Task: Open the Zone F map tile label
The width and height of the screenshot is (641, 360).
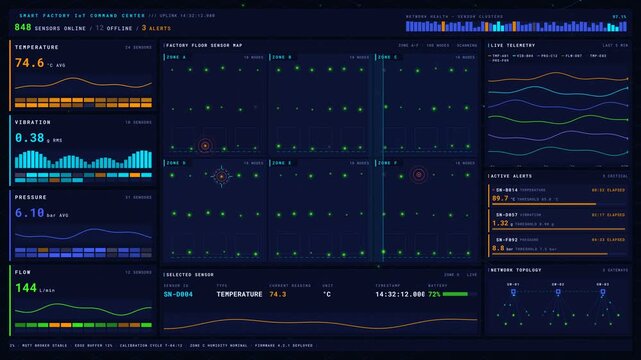Action: click(x=388, y=163)
